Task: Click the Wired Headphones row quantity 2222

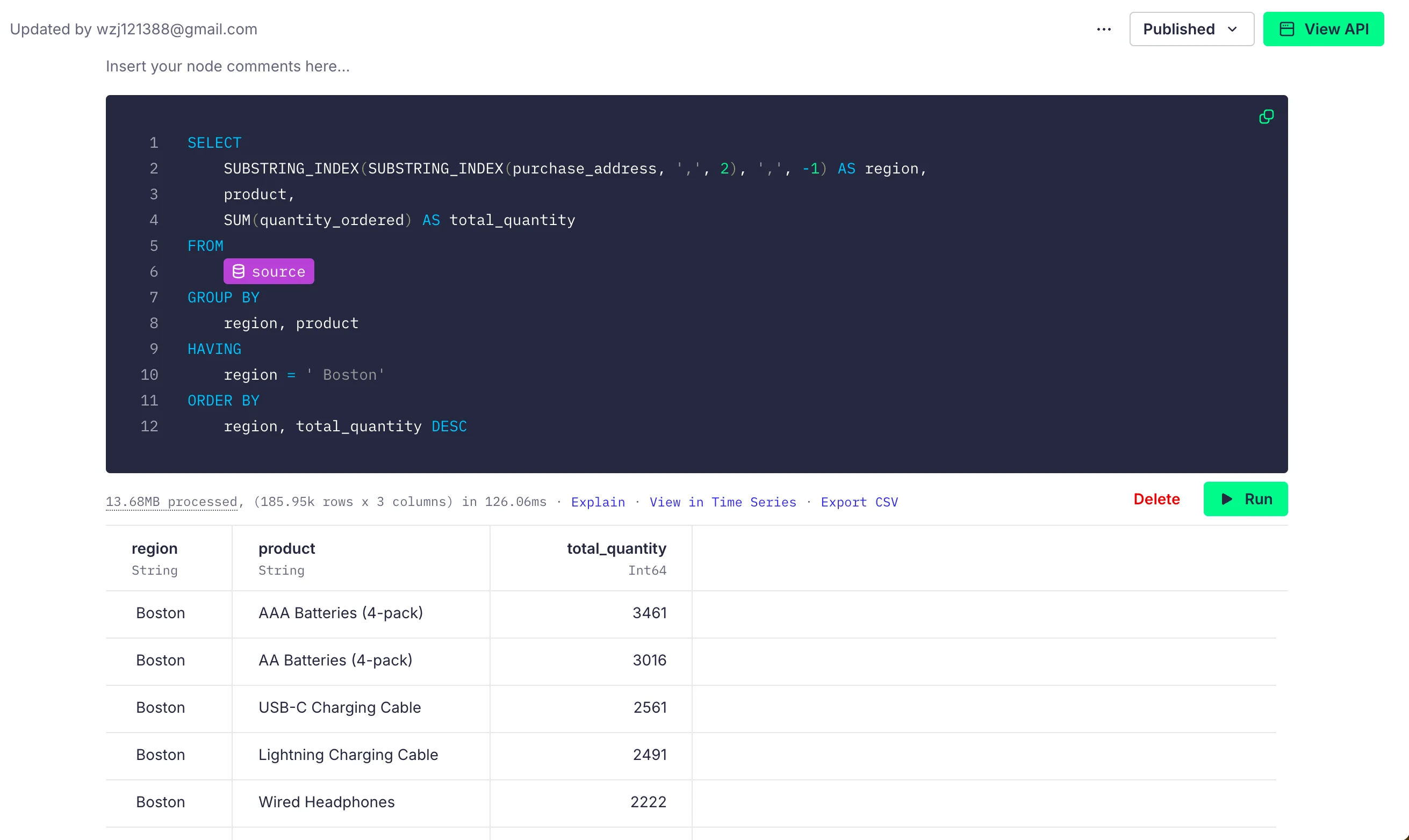Action: (648, 802)
